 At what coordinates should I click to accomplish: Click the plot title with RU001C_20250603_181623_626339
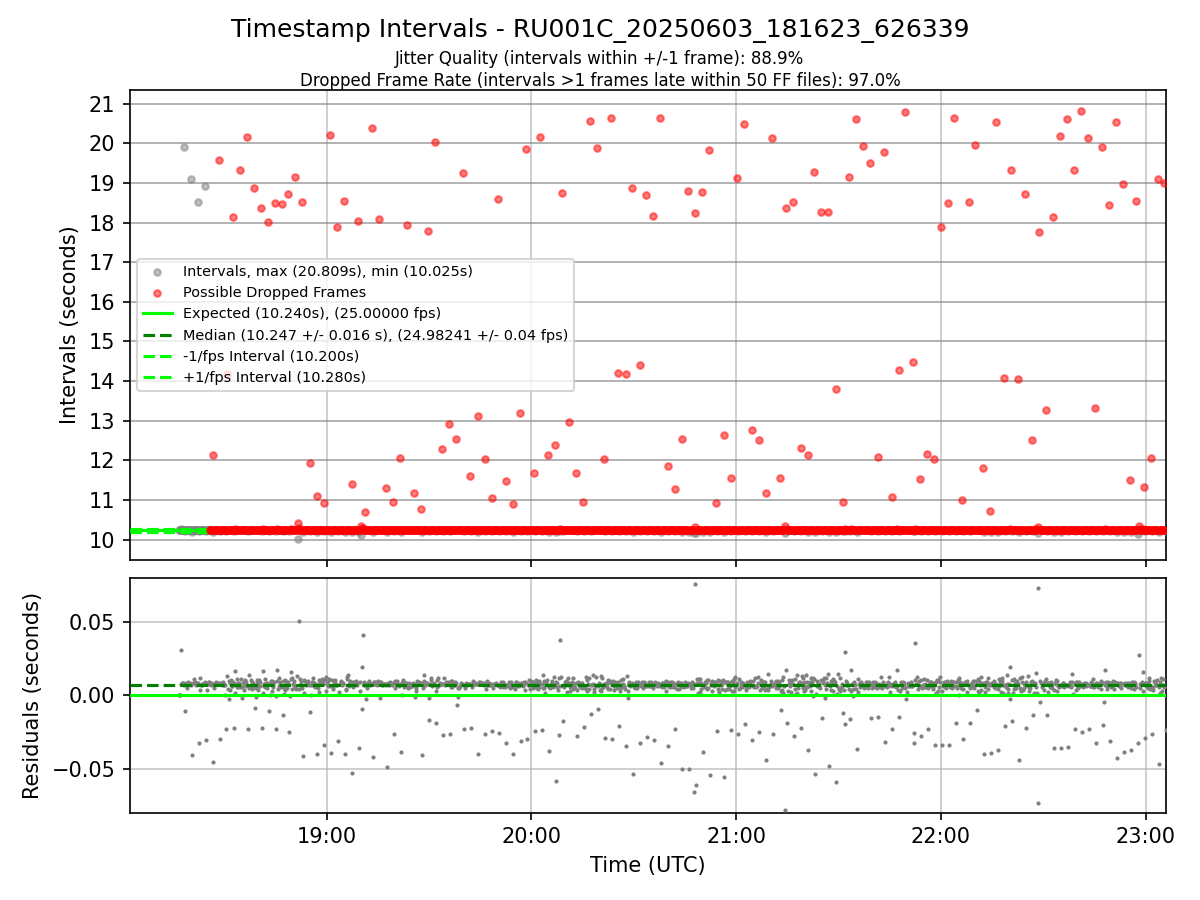[x=600, y=29]
